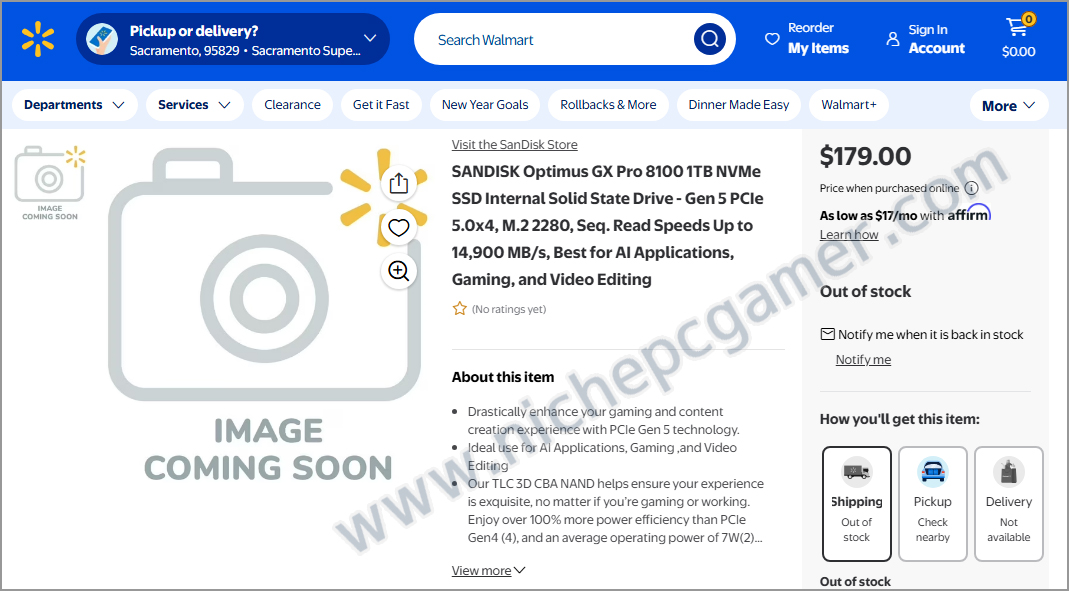
Task: Click the price info icon
Action: (971, 188)
